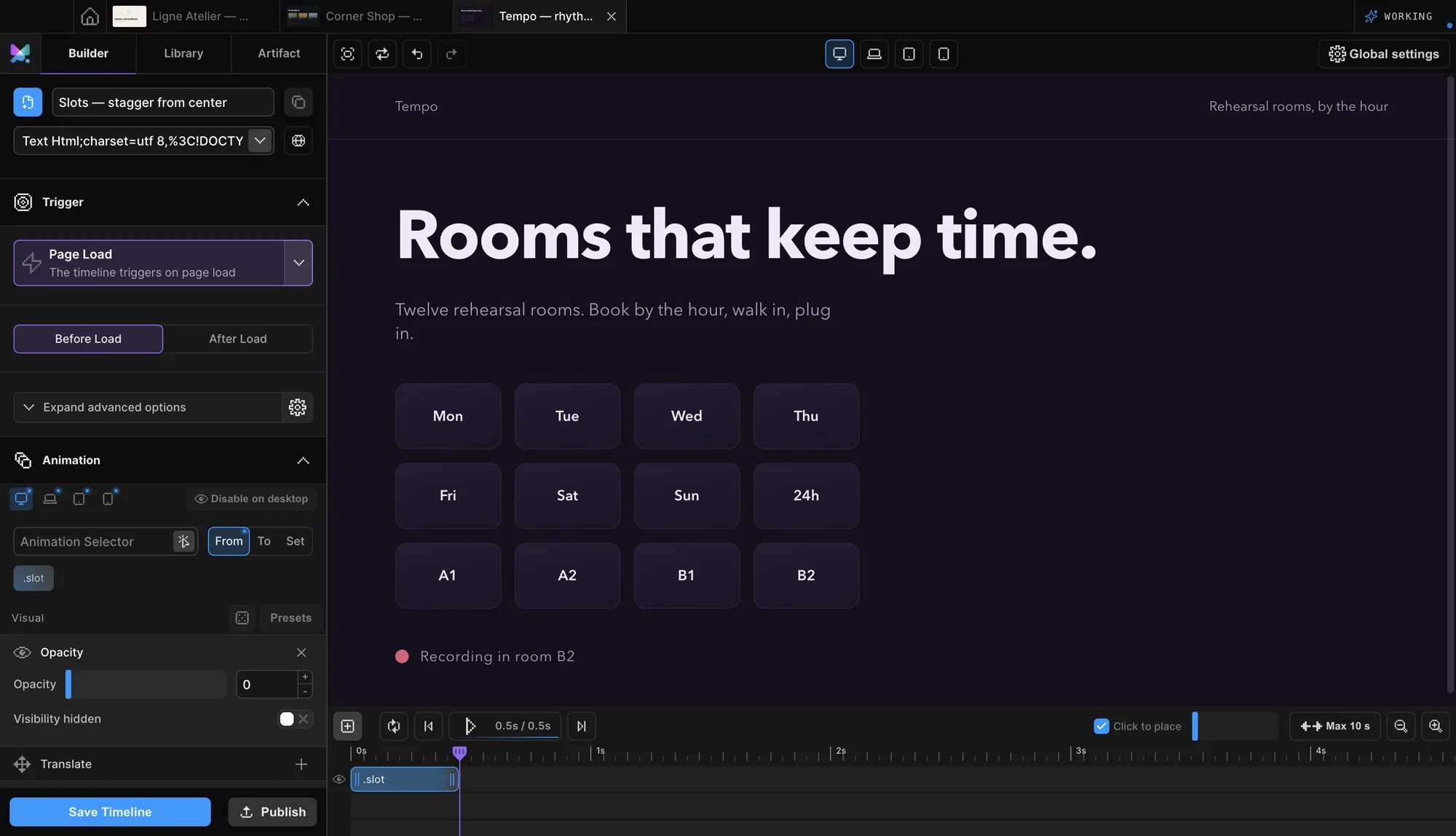Adjust the Opacity slider
This screenshot has width=1456, height=836.
pyautogui.click(x=146, y=685)
